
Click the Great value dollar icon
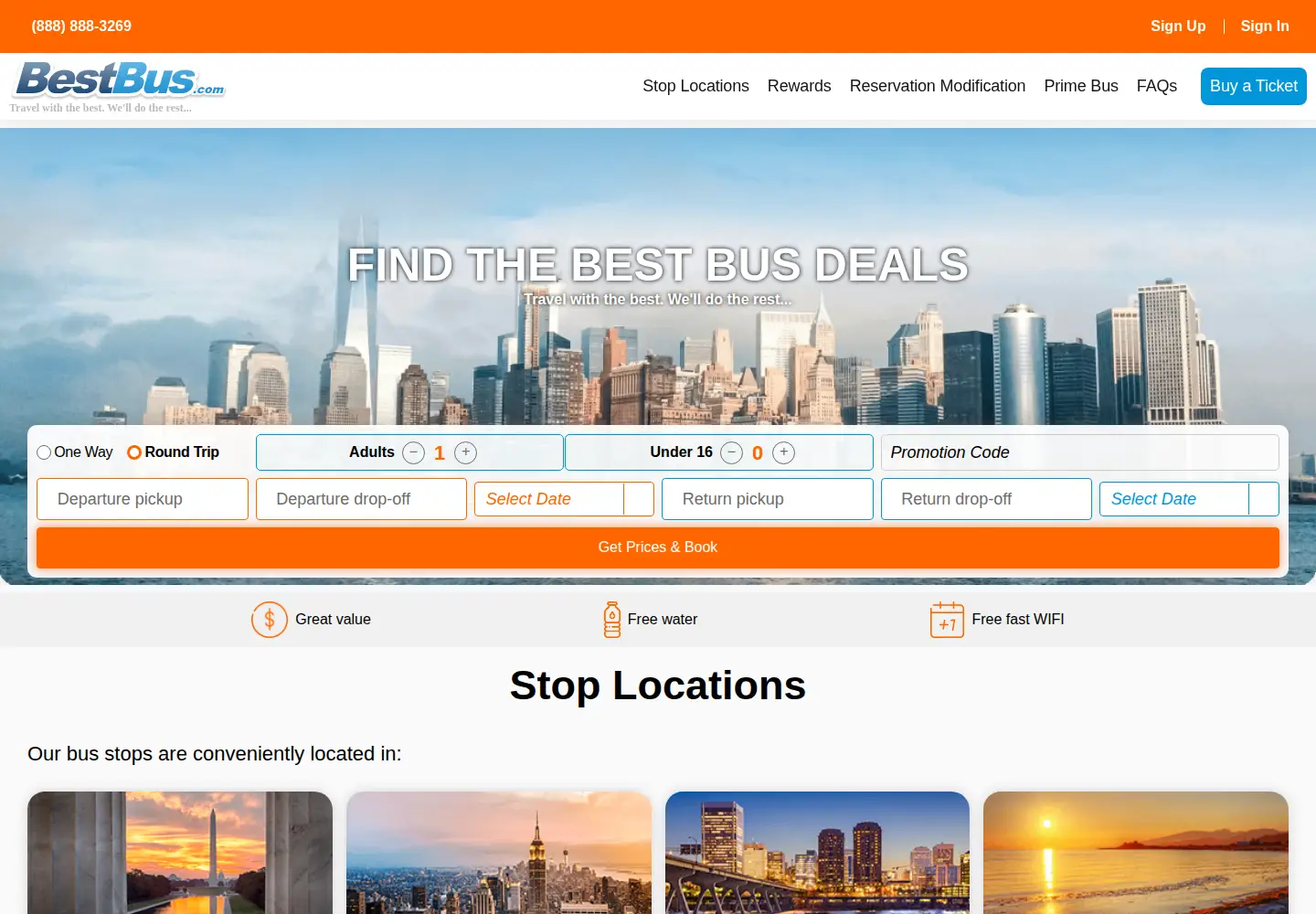click(270, 620)
